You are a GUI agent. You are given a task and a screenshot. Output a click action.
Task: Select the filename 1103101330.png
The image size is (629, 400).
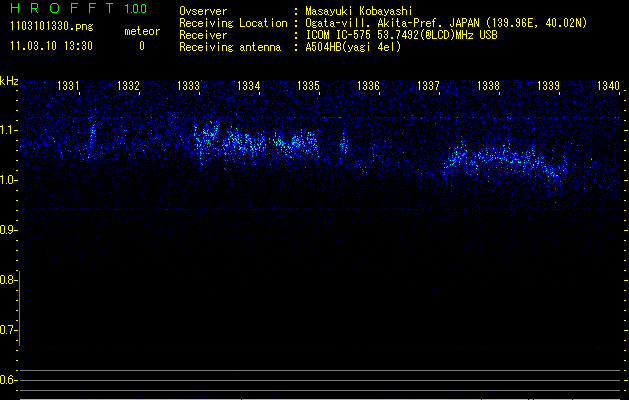[51, 27]
